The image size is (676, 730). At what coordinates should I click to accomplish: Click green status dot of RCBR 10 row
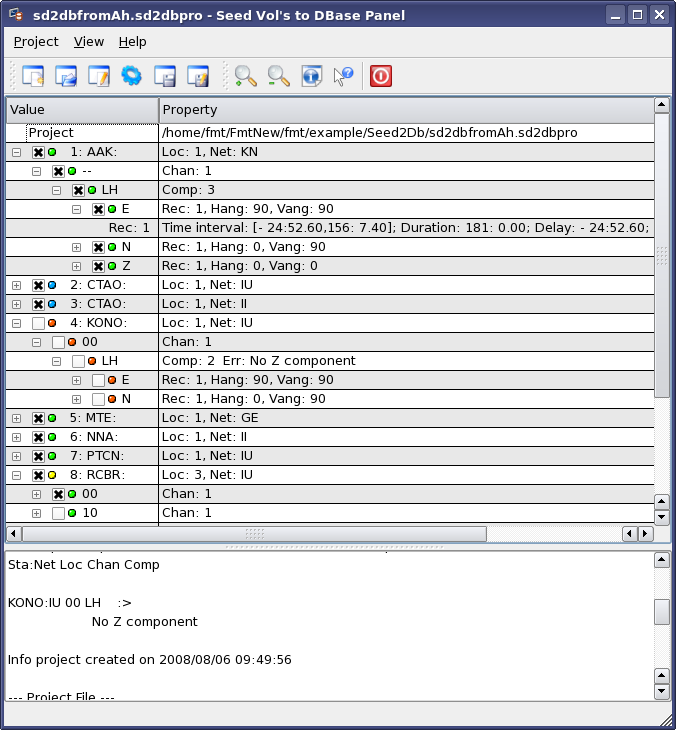pyautogui.click(x=72, y=513)
